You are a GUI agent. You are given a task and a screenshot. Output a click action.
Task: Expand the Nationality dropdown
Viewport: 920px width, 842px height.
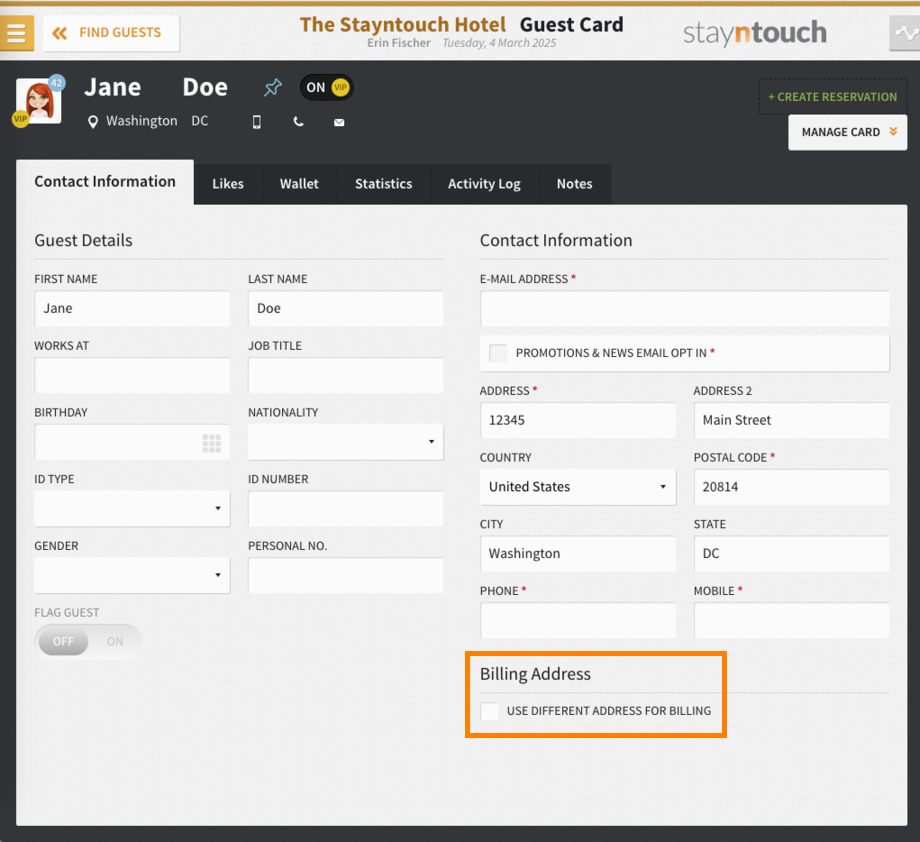coord(346,442)
